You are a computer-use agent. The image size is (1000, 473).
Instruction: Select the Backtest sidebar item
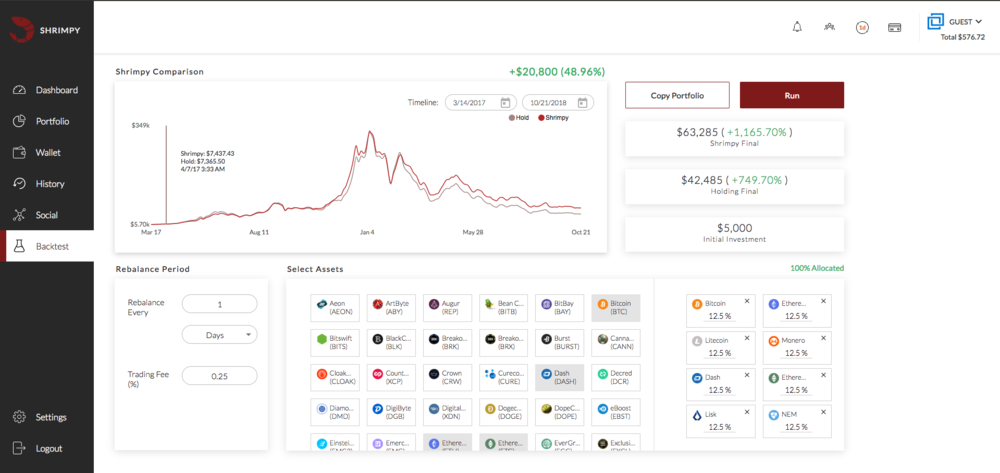click(47, 247)
